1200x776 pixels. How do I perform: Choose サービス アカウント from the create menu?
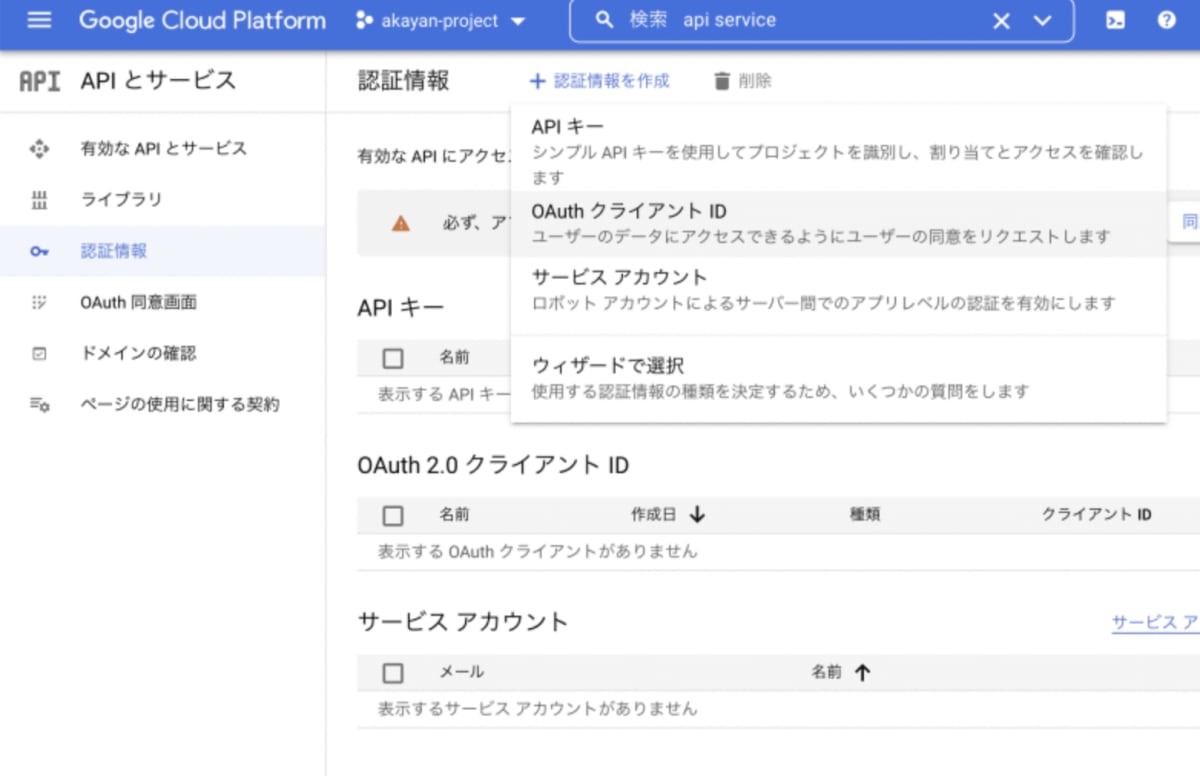pyautogui.click(x=619, y=277)
